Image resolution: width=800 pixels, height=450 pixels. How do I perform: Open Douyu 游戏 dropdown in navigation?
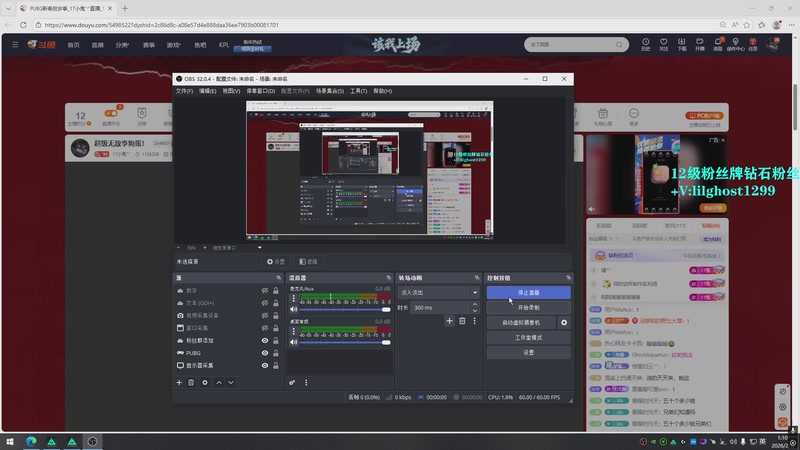click(x=173, y=45)
